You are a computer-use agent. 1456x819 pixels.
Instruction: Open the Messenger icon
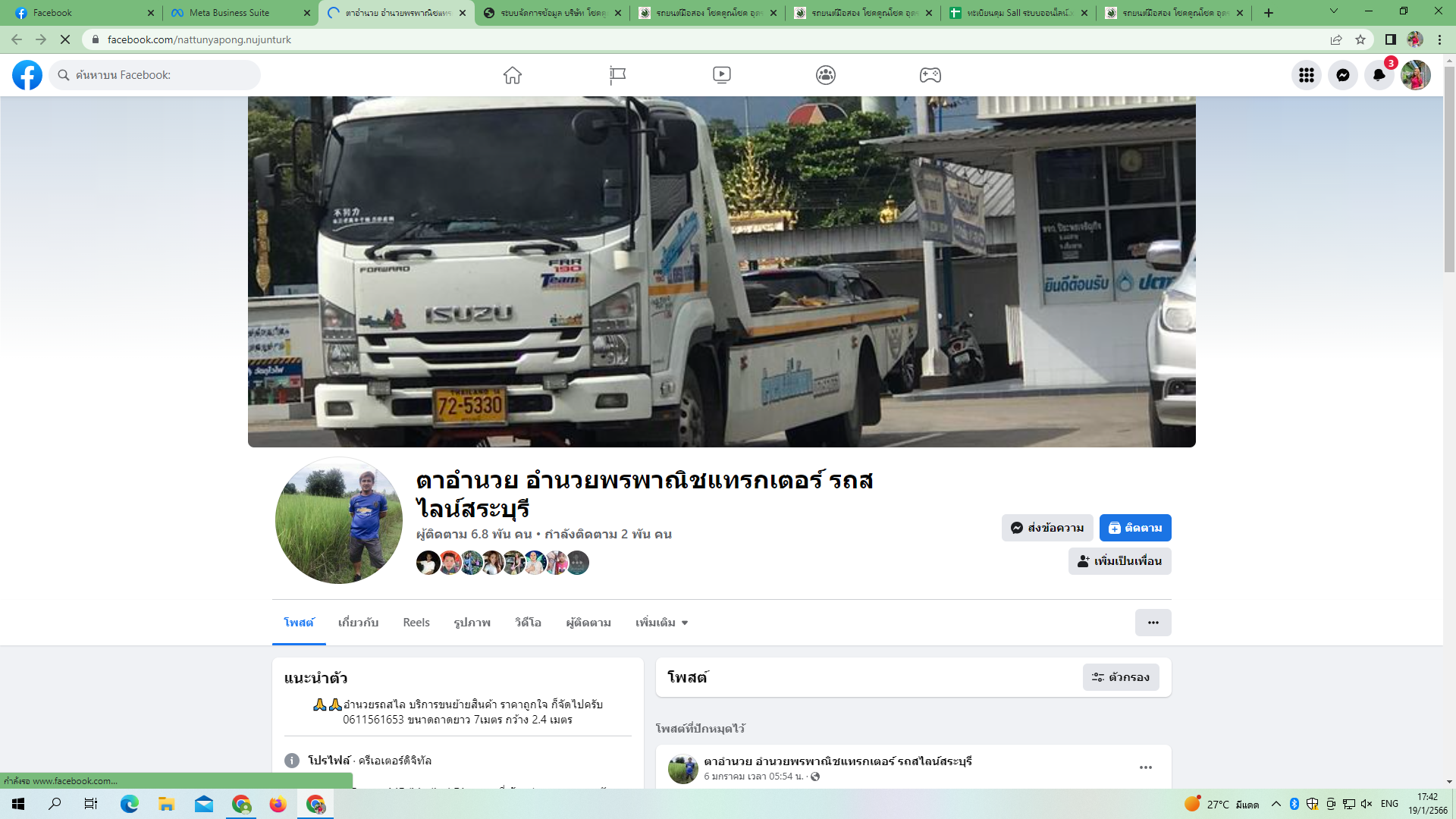click(1343, 75)
